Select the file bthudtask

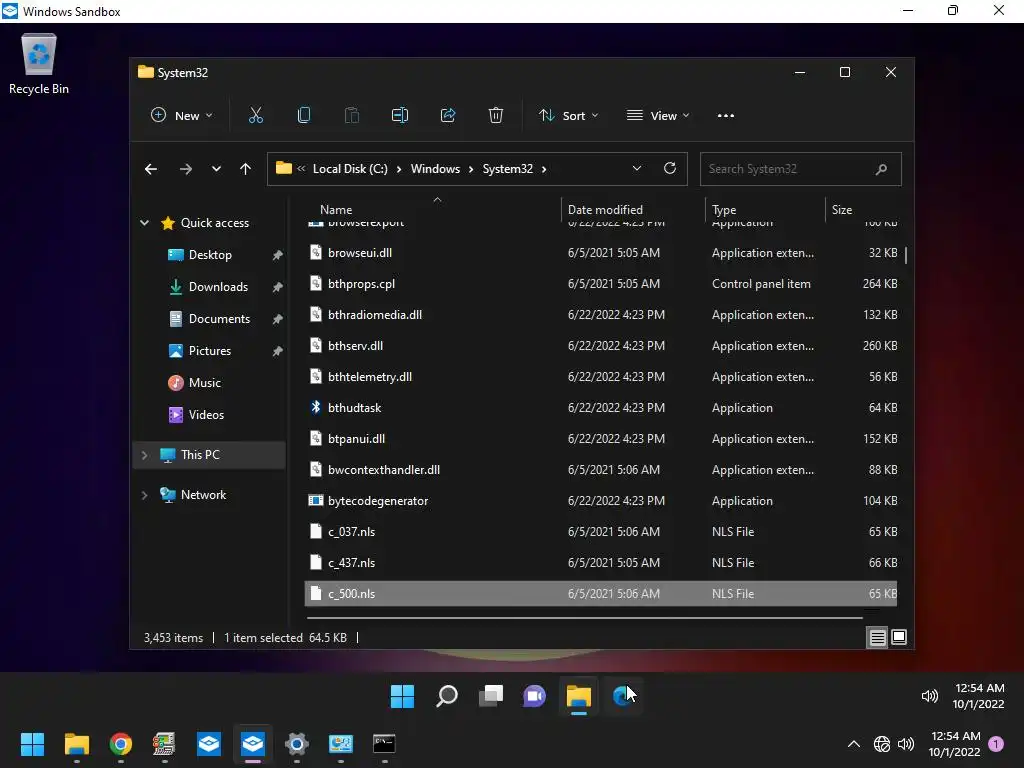(601, 408)
